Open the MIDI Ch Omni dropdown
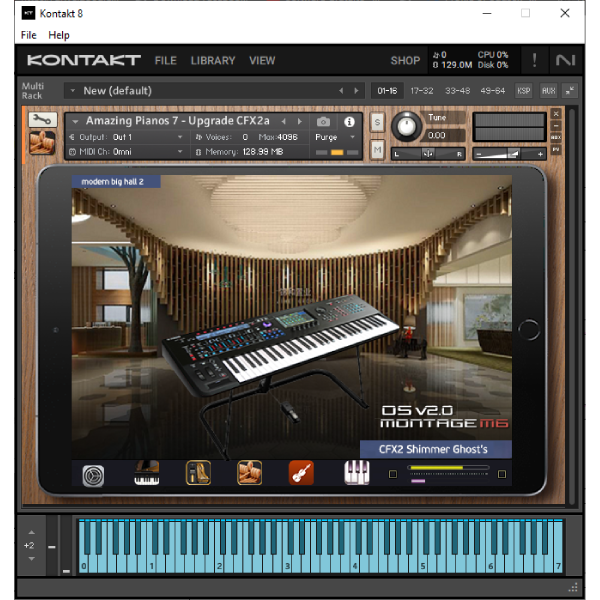 [x=127, y=152]
